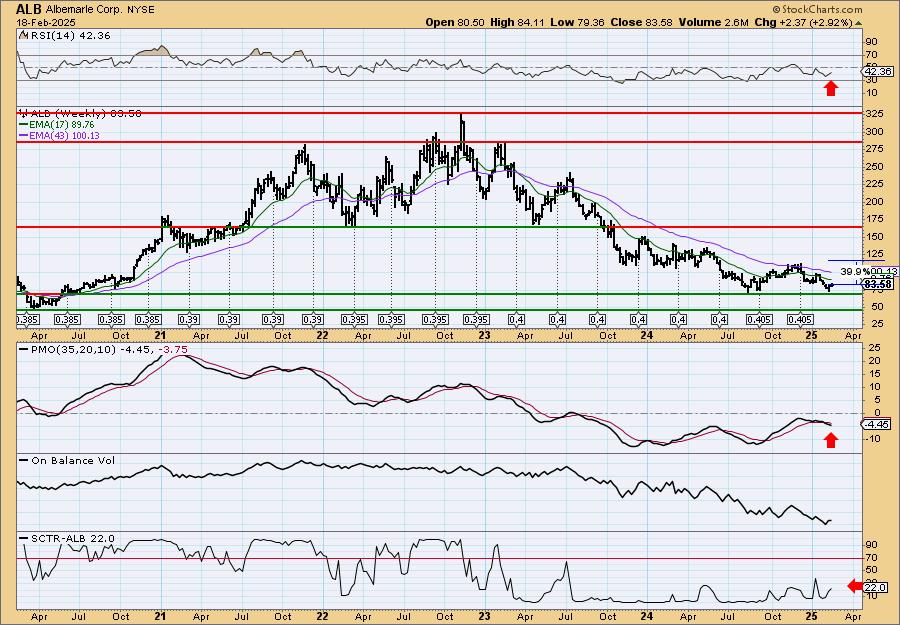The width and height of the screenshot is (900, 625).
Task: Click the EMA(17) 89.76 legend label
Action: click(x=61, y=125)
